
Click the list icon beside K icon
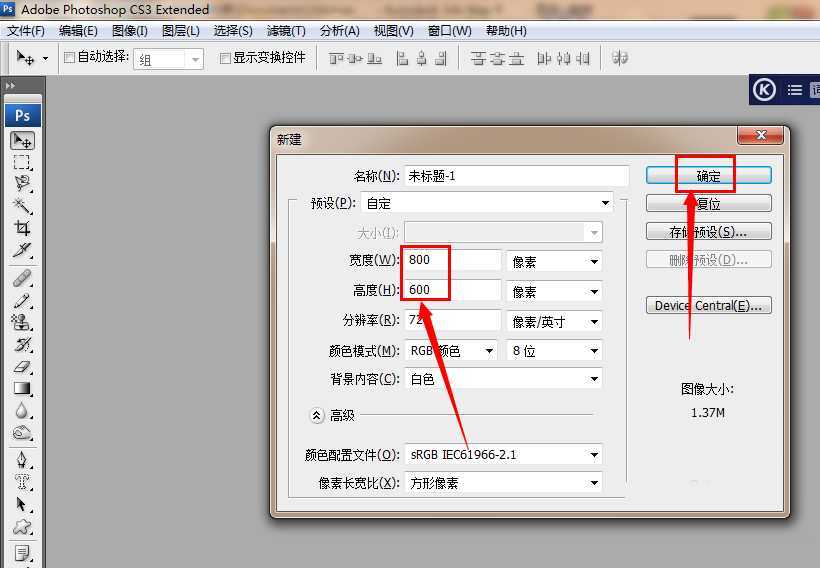(795, 90)
